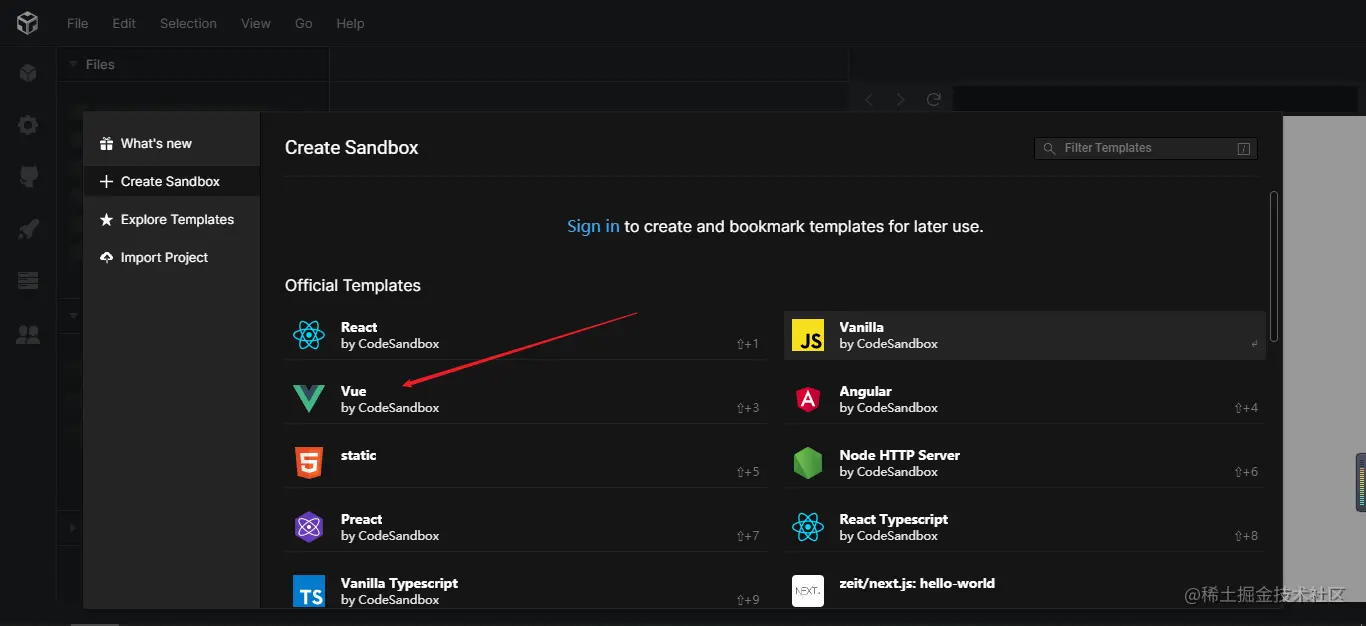Collapse the Files panel header arrow
This screenshot has width=1366, height=626.
[73, 64]
